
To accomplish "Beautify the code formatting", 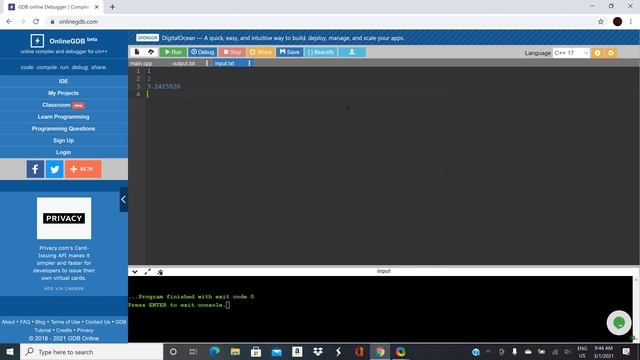I will (321, 52).
